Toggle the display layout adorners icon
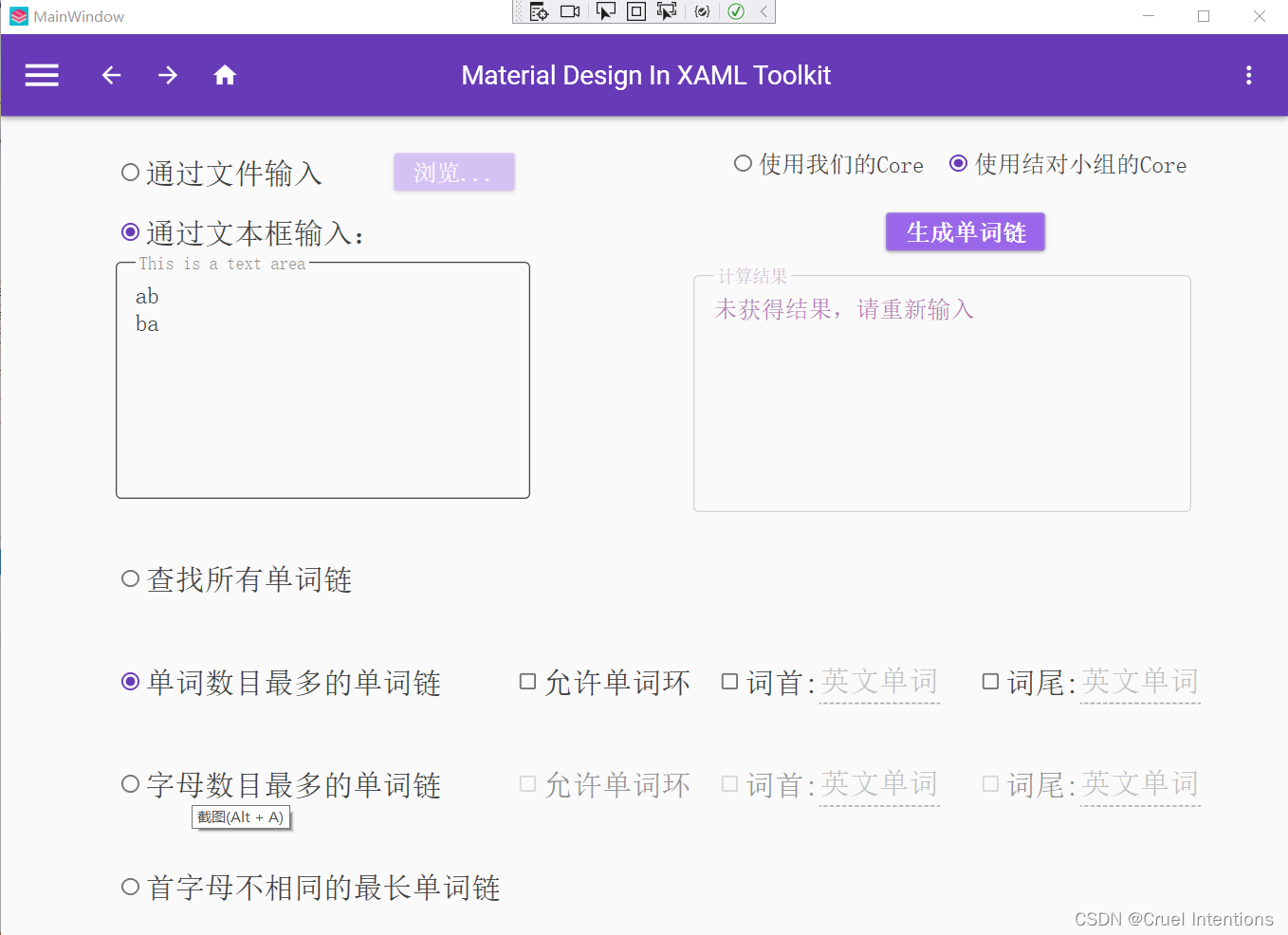The width and height of the screenshot is (1288, 935). click(x=635, y=11)
